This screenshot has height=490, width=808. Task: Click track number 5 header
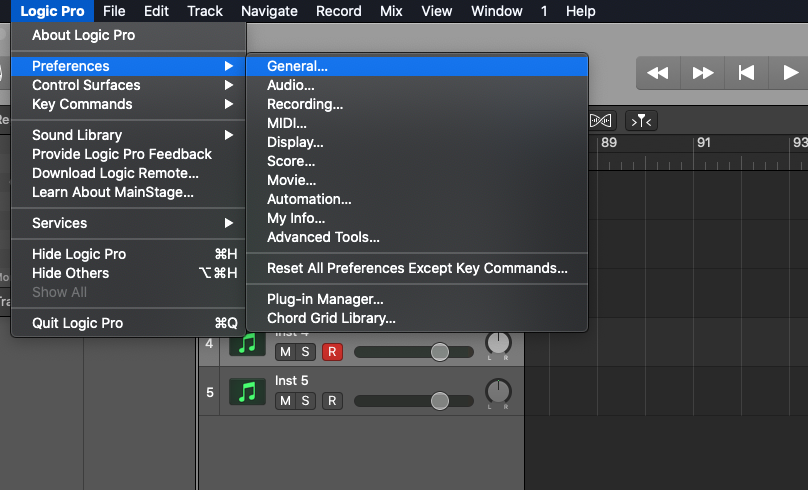coord(210,392)
